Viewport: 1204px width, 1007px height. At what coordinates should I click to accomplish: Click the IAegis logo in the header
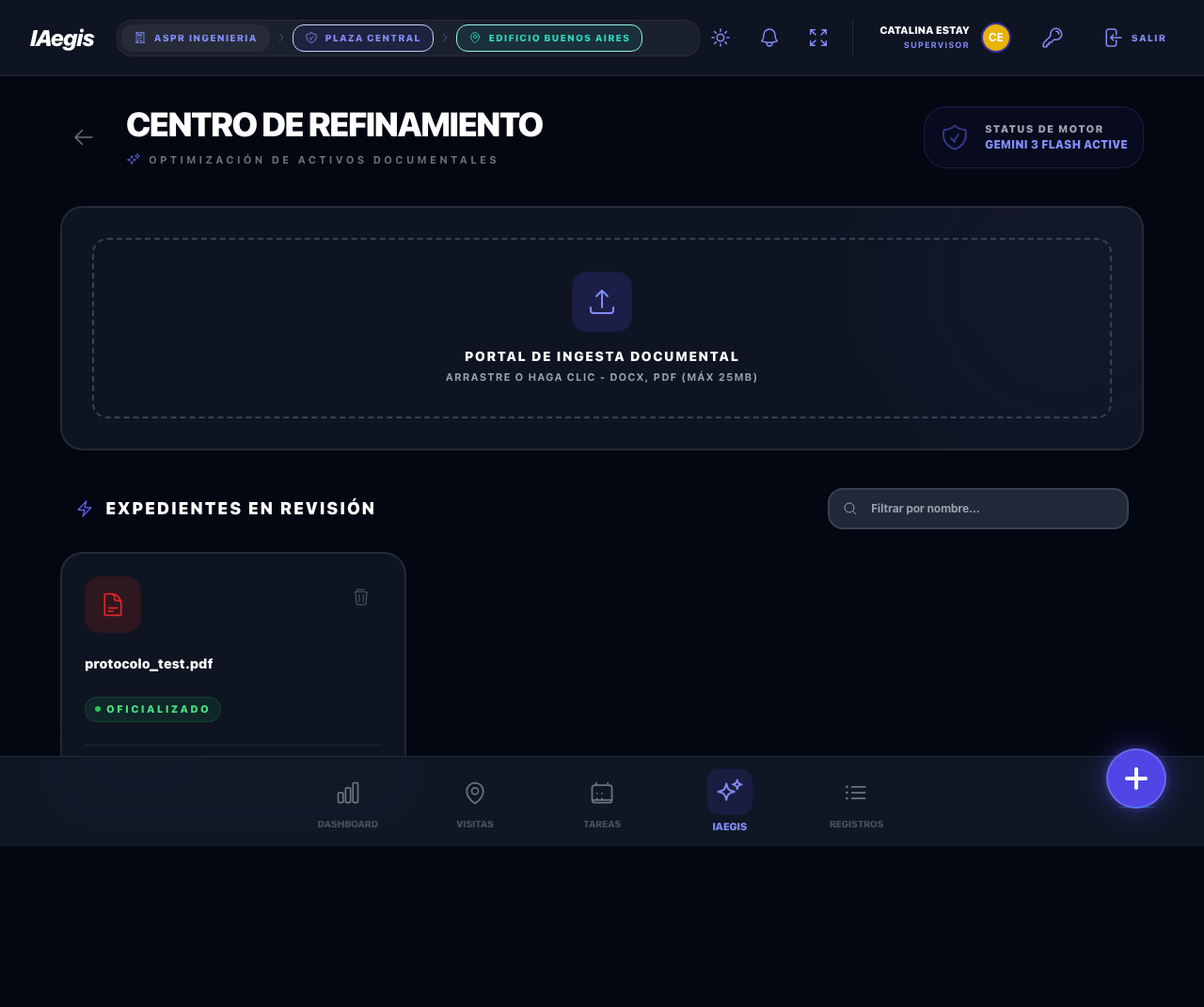pyautogui.click(x=61, y=38)
